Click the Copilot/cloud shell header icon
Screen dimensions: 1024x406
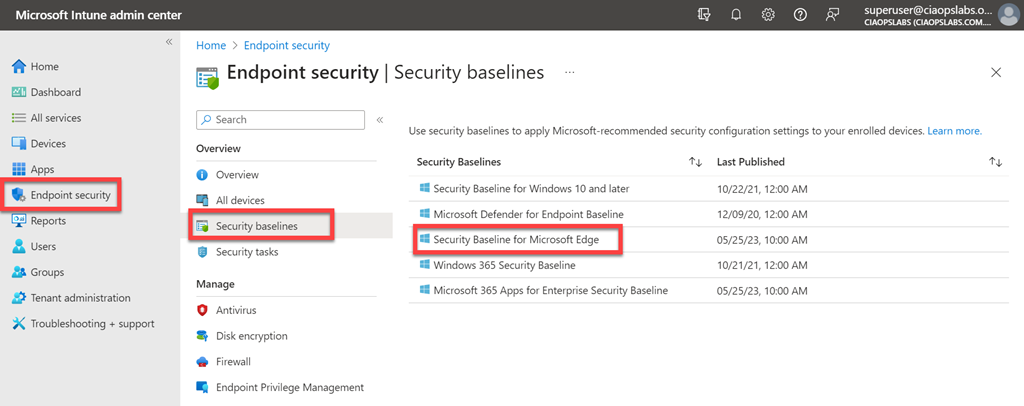coord(704,14)
